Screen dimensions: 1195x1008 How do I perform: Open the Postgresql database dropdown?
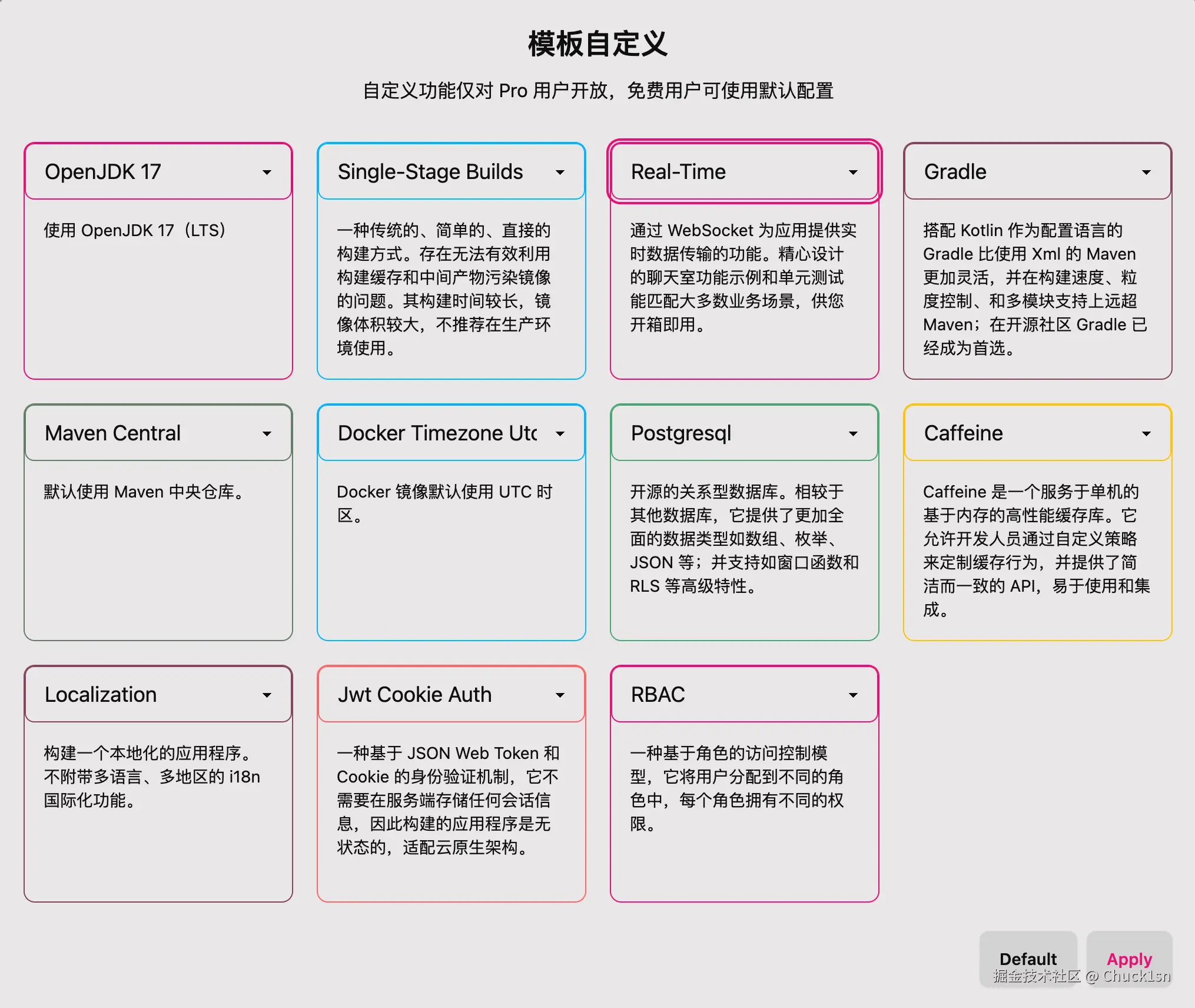pyautogui.click(x=853, y=433)
